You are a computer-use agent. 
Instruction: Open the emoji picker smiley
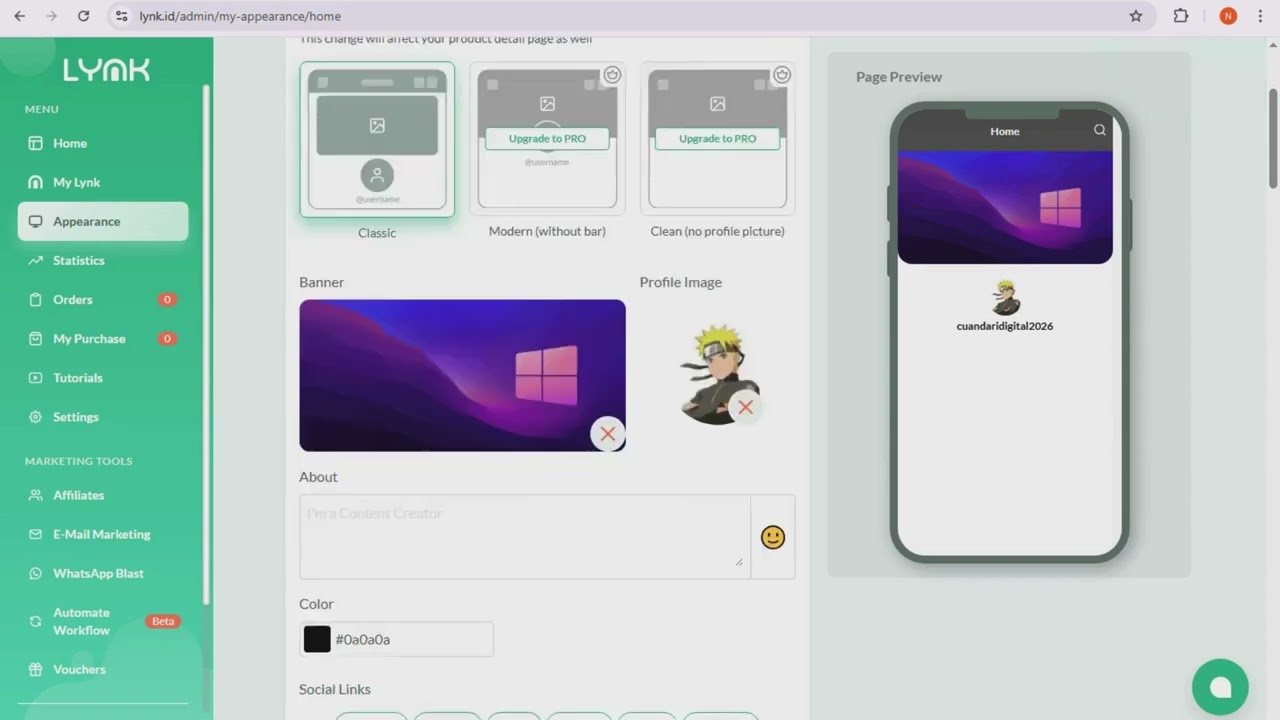pos(773,537)
